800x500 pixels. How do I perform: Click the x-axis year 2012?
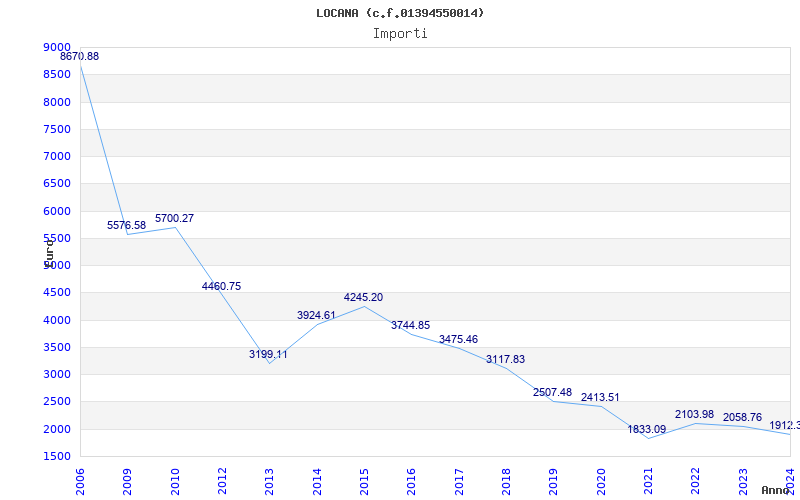tap(222, 482)
